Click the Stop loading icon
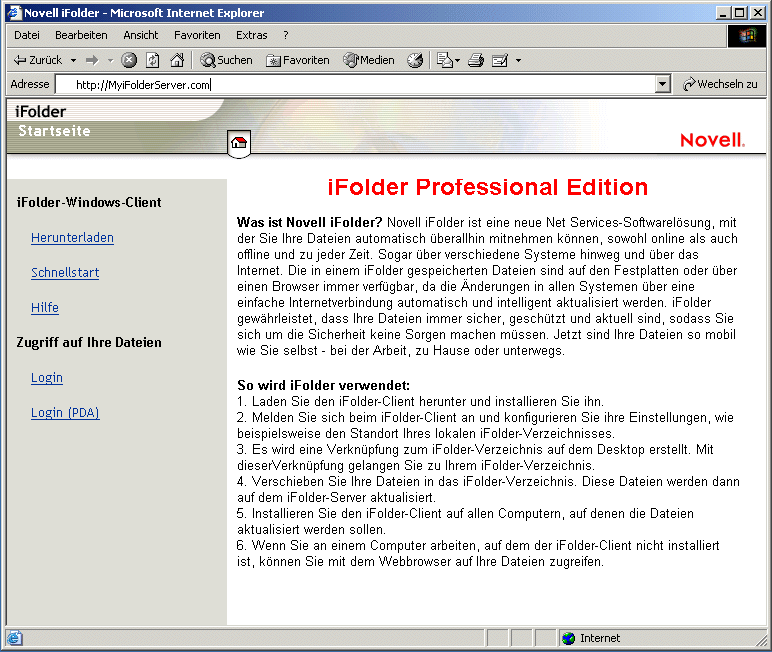Image resolution: width=772 pixels, height=652 pixels. [x=129, y=60]
